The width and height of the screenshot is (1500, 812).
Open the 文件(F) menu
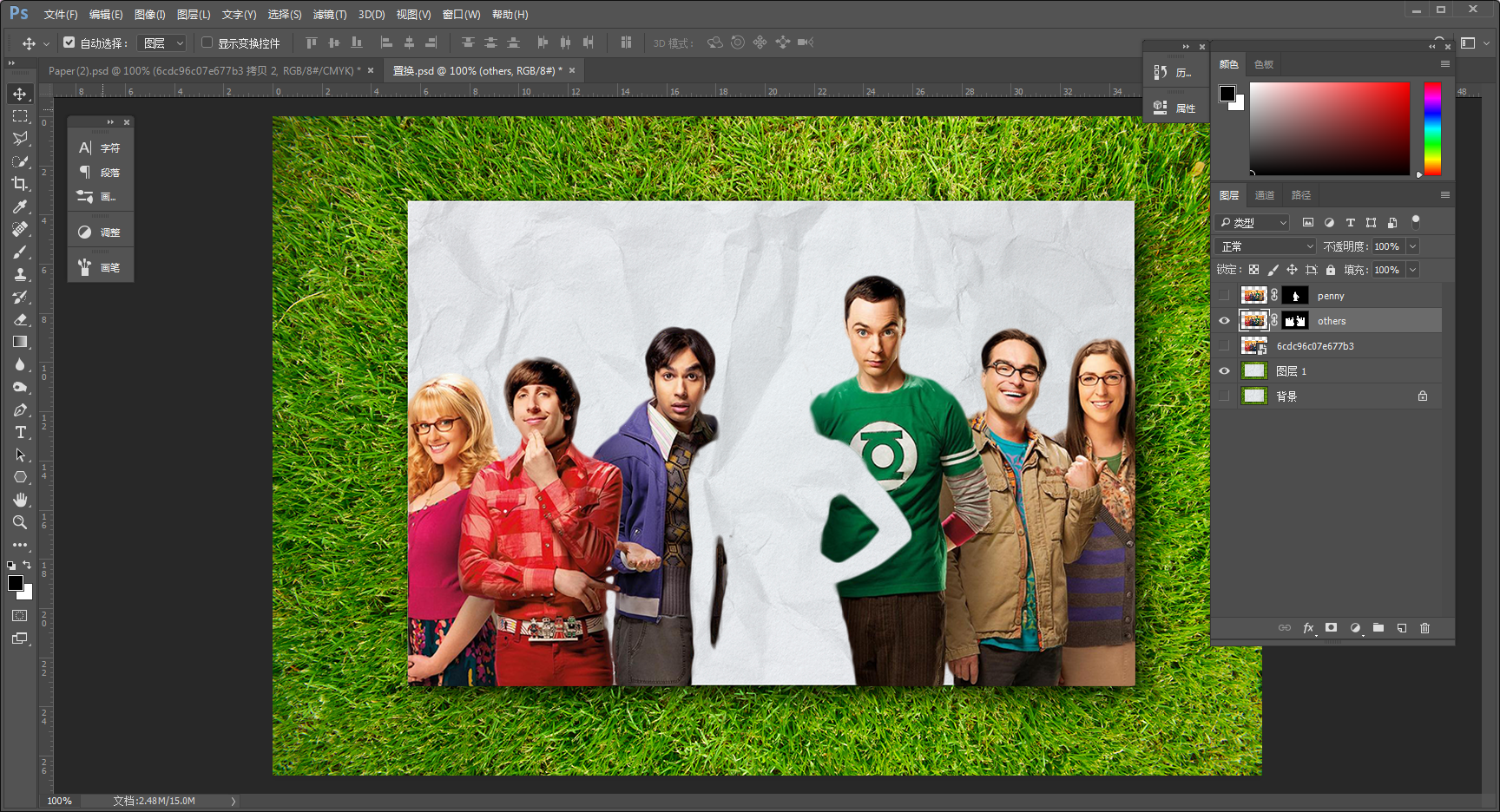pyautogui.click(x=61, y=15)
